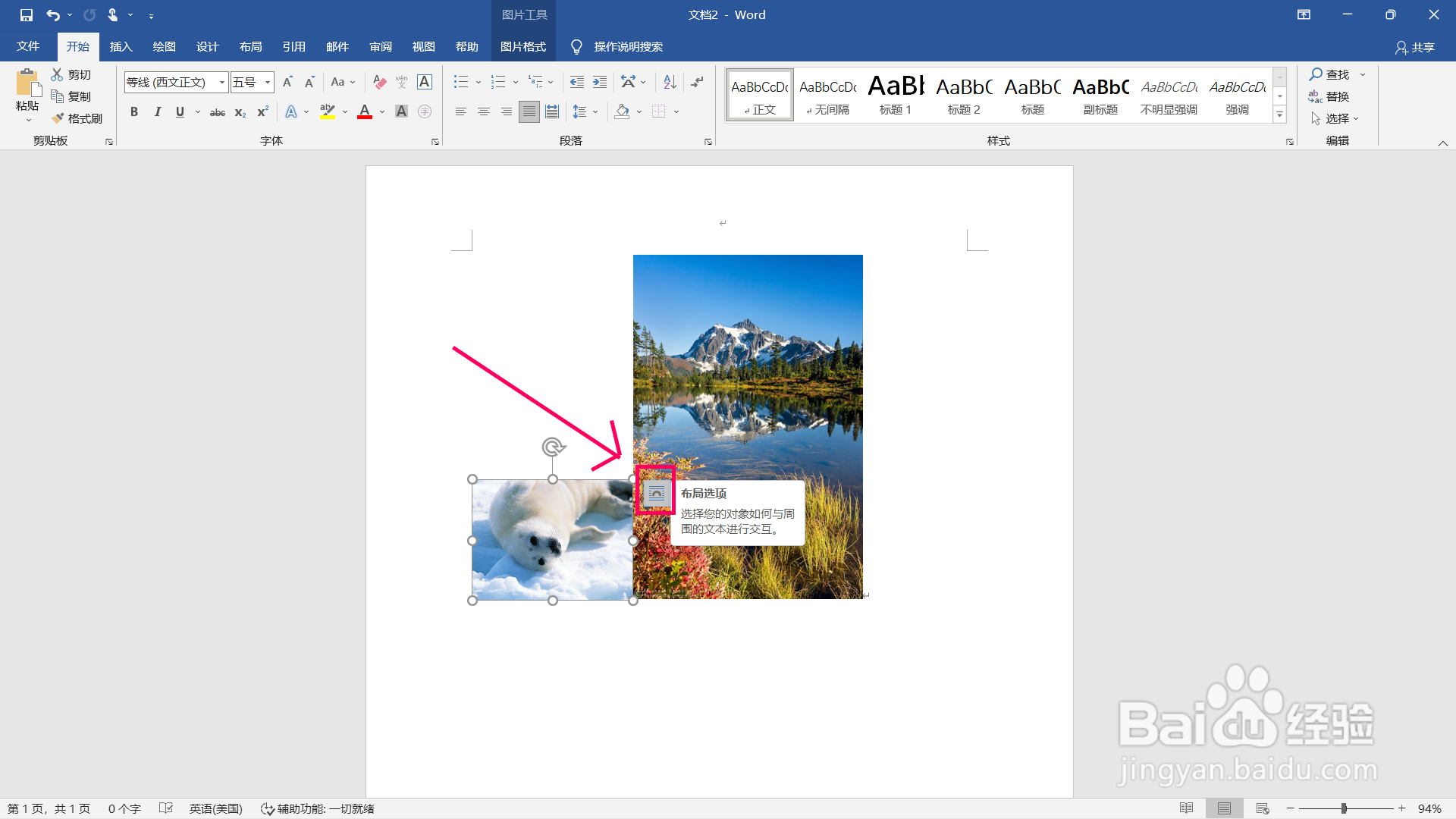Click the Save icon in the quick access toolbar

[27, 14]
